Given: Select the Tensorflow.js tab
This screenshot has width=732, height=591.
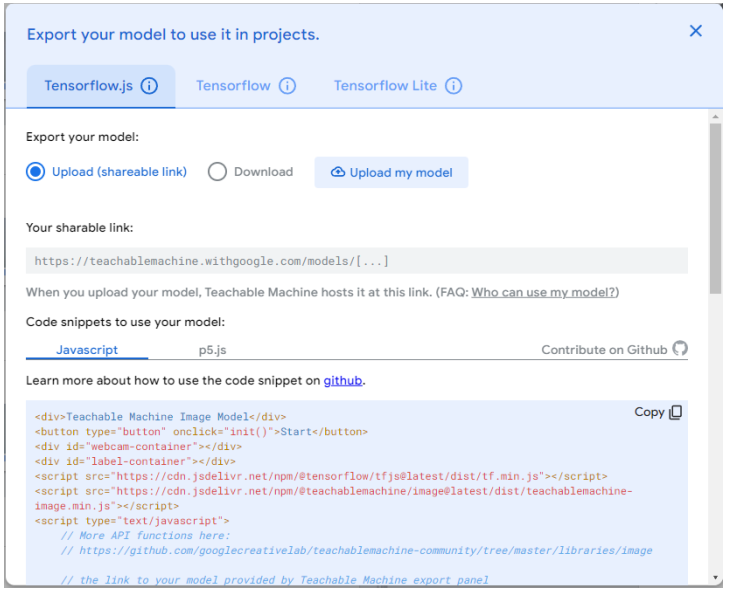Looking at the screenshot, I should [x=88, y=86].
